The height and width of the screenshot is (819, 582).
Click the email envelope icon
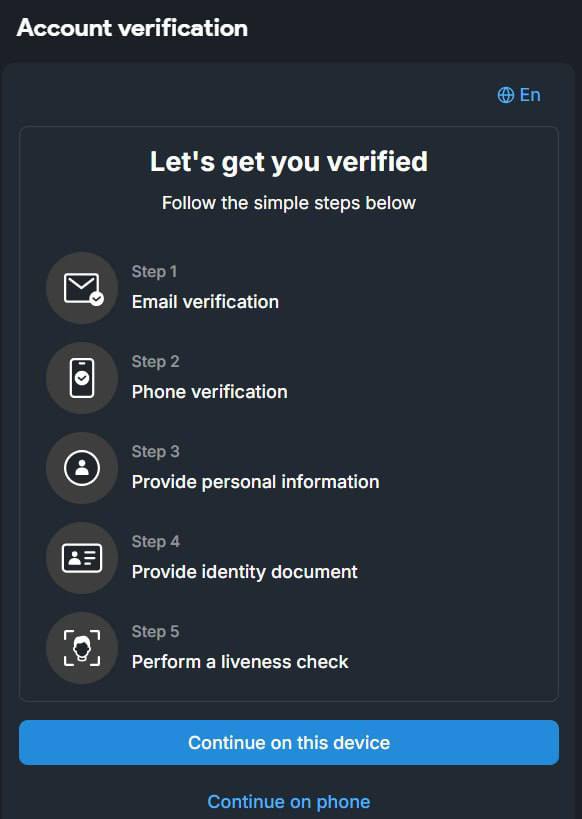(x=83, y=288)
